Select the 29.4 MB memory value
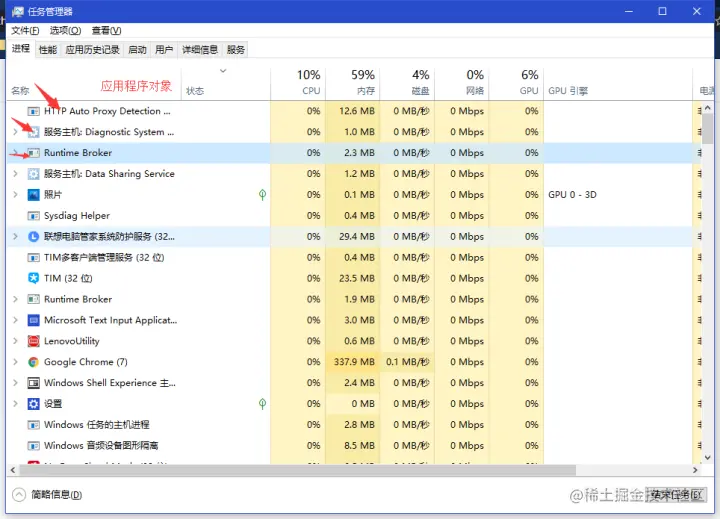Viewport: 720px width, 519px height. click(x=357, y=237)
